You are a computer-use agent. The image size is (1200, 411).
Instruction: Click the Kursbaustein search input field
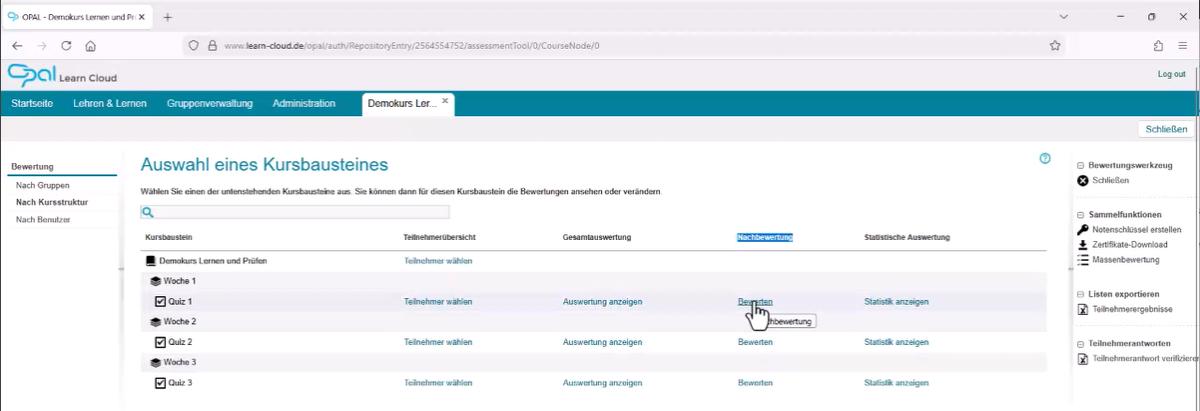(x=300, y=212)
